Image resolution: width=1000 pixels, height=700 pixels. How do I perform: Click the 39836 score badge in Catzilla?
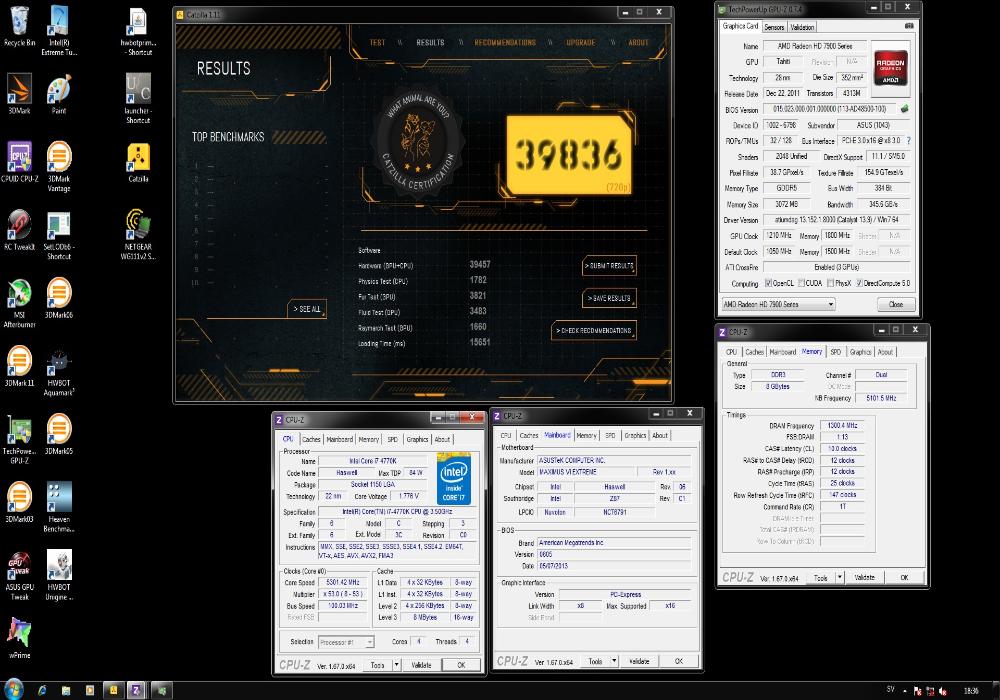click(x=569, y=155)
